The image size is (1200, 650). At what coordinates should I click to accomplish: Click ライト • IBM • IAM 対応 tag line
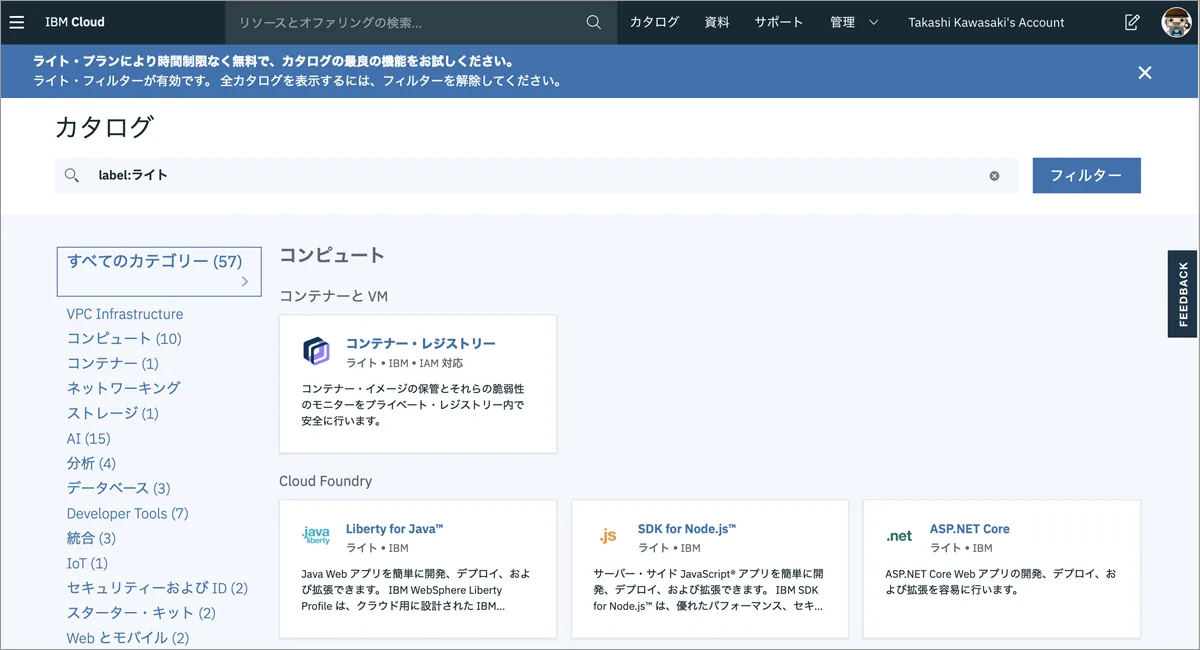click(405, 364)
